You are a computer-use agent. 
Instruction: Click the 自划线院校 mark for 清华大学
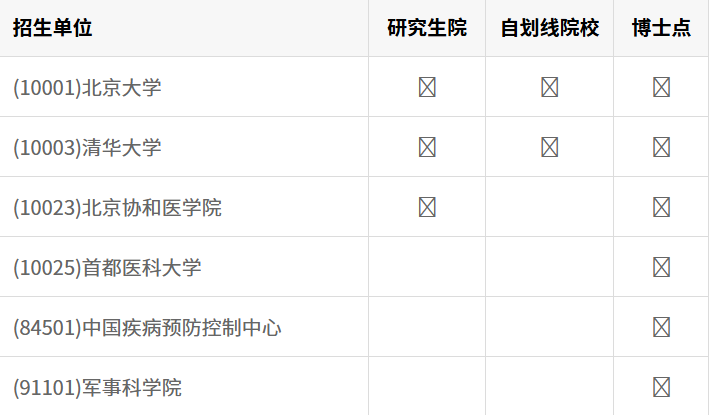click(549, 147)
